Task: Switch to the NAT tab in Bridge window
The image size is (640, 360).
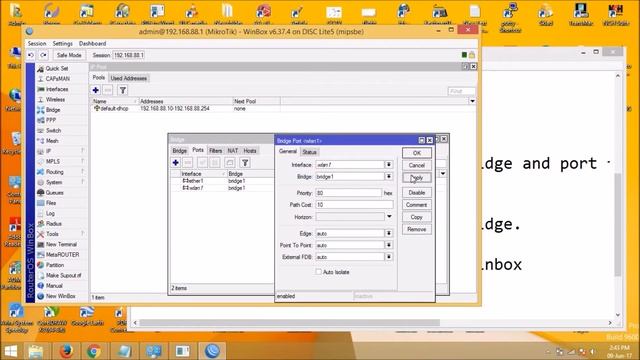Action: click(233, 151)
